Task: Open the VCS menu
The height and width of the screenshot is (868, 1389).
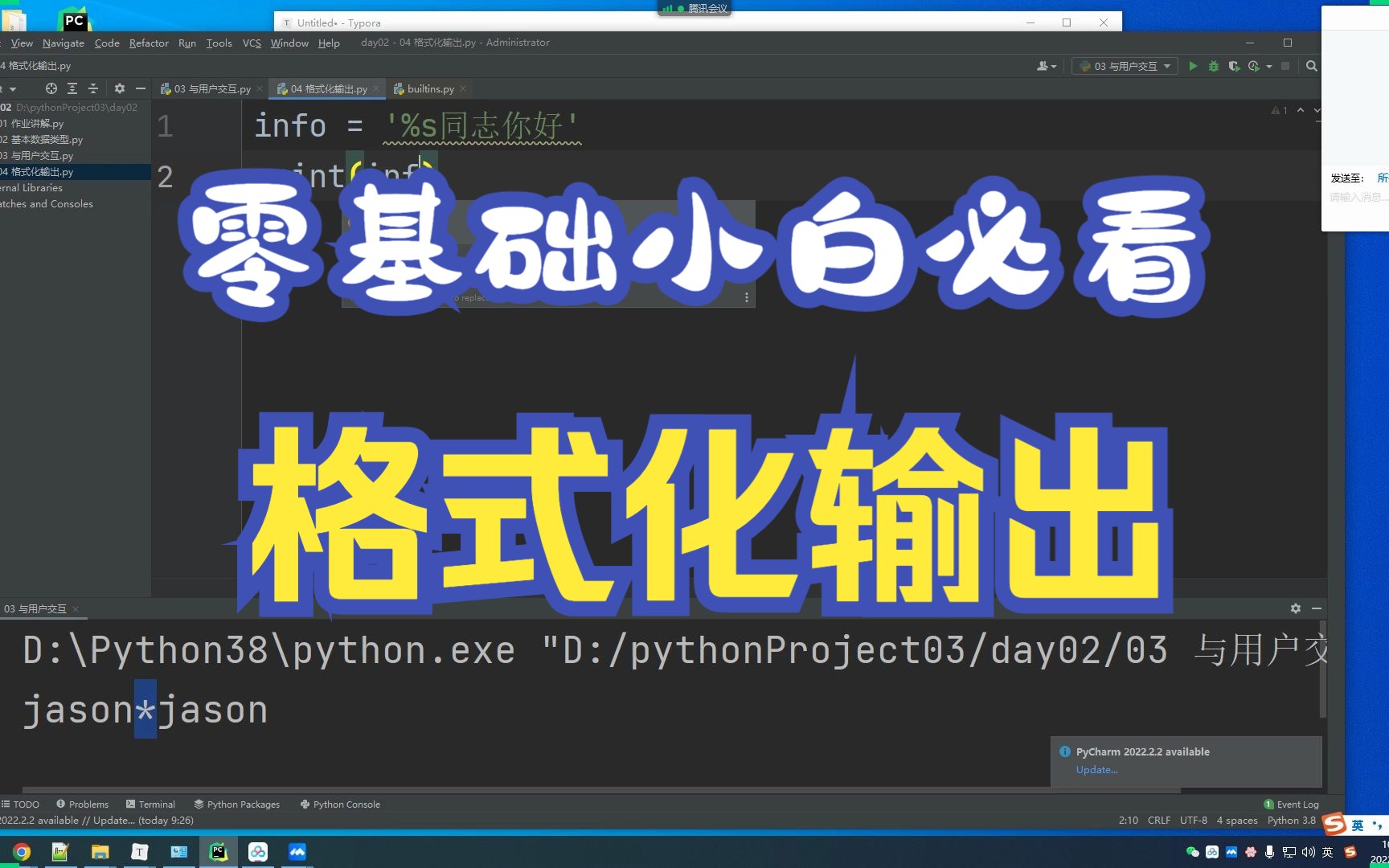Action: (252, 43)
